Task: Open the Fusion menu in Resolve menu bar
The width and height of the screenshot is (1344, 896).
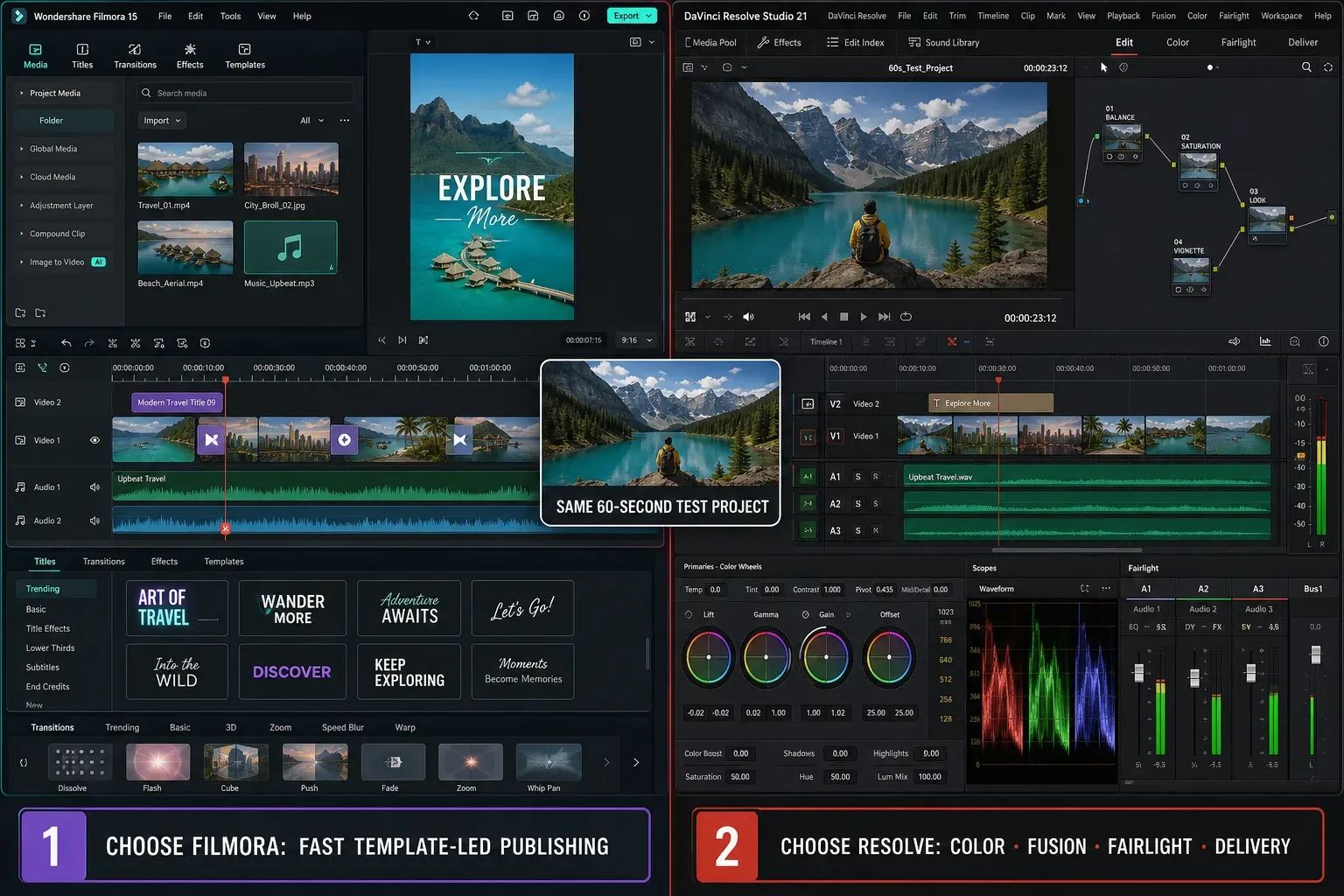Action: (1163, 16)
